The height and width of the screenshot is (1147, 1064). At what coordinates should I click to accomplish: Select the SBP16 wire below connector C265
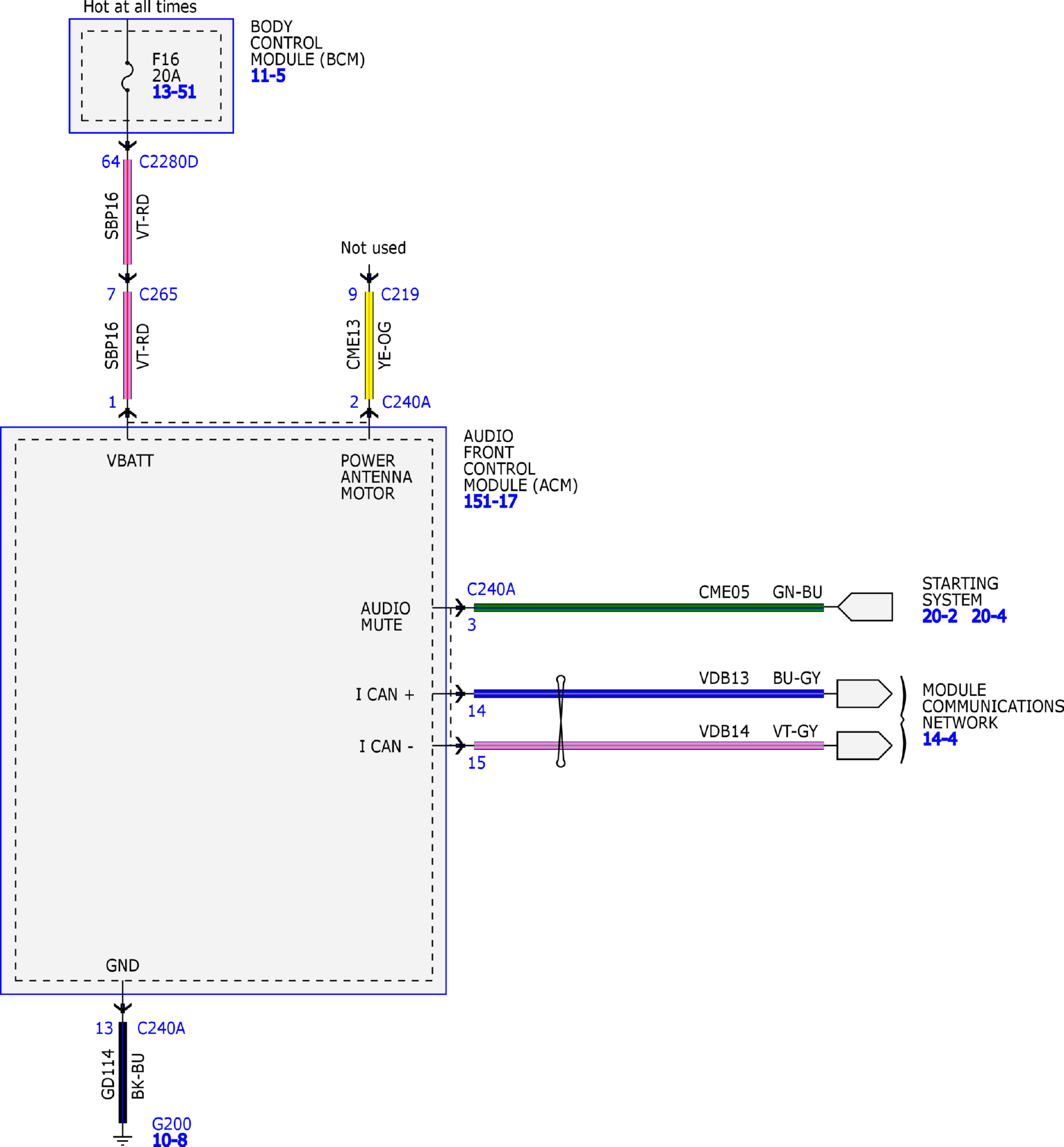click(x=127, y=346)
